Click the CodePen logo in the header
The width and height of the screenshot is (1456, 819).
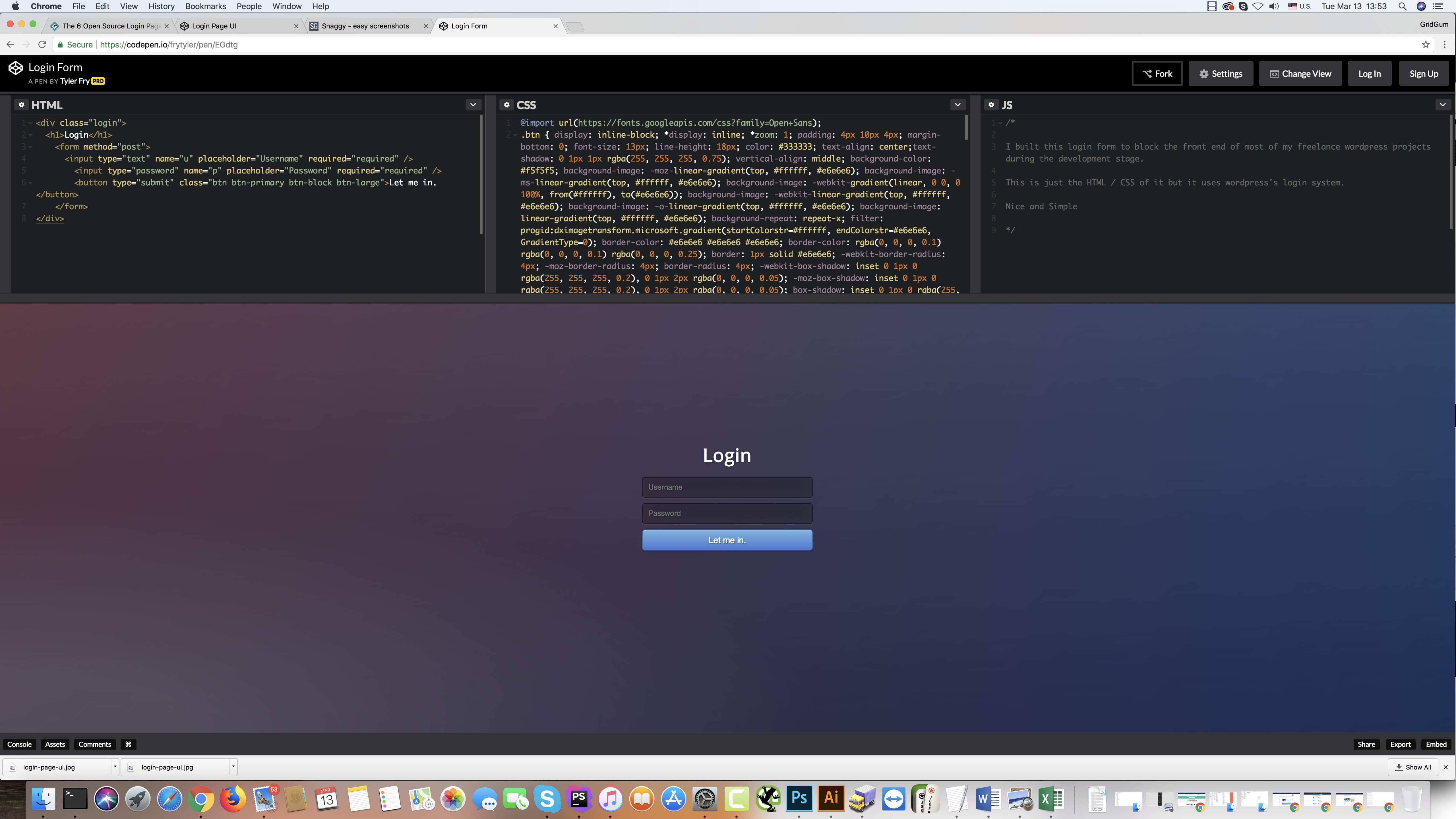click(15, 68)
